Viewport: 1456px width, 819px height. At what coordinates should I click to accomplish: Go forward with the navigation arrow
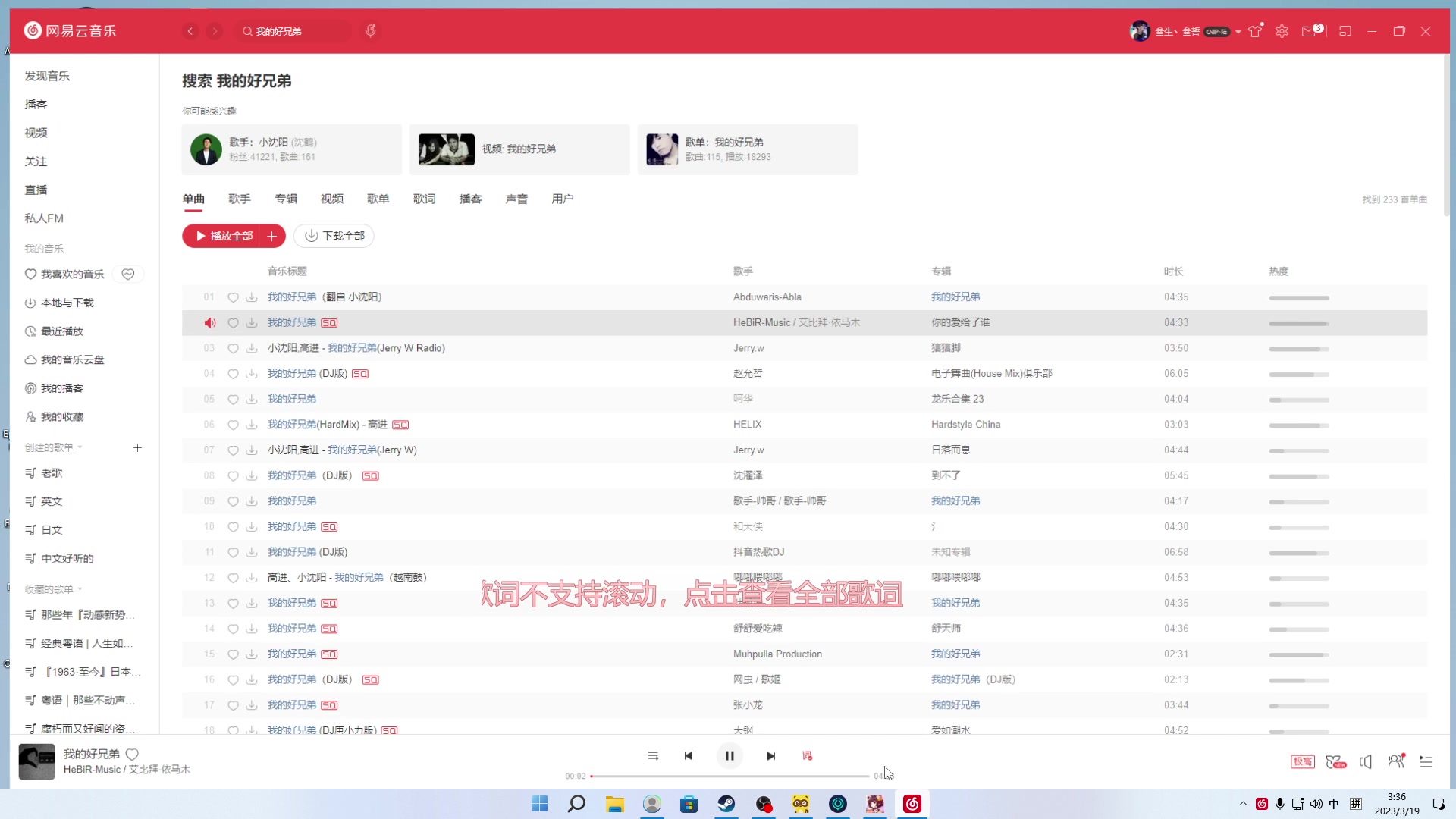215,31
